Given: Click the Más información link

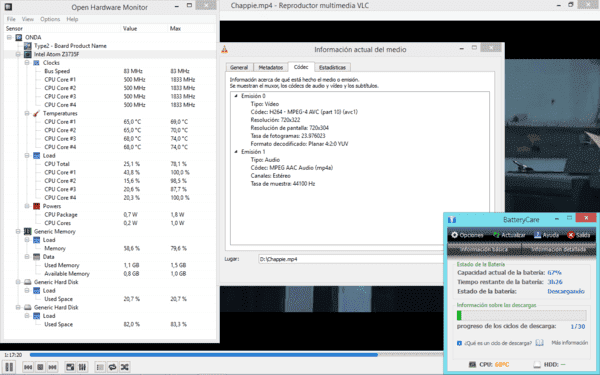Looking at the screenshot, I should [x=569, y=342].
